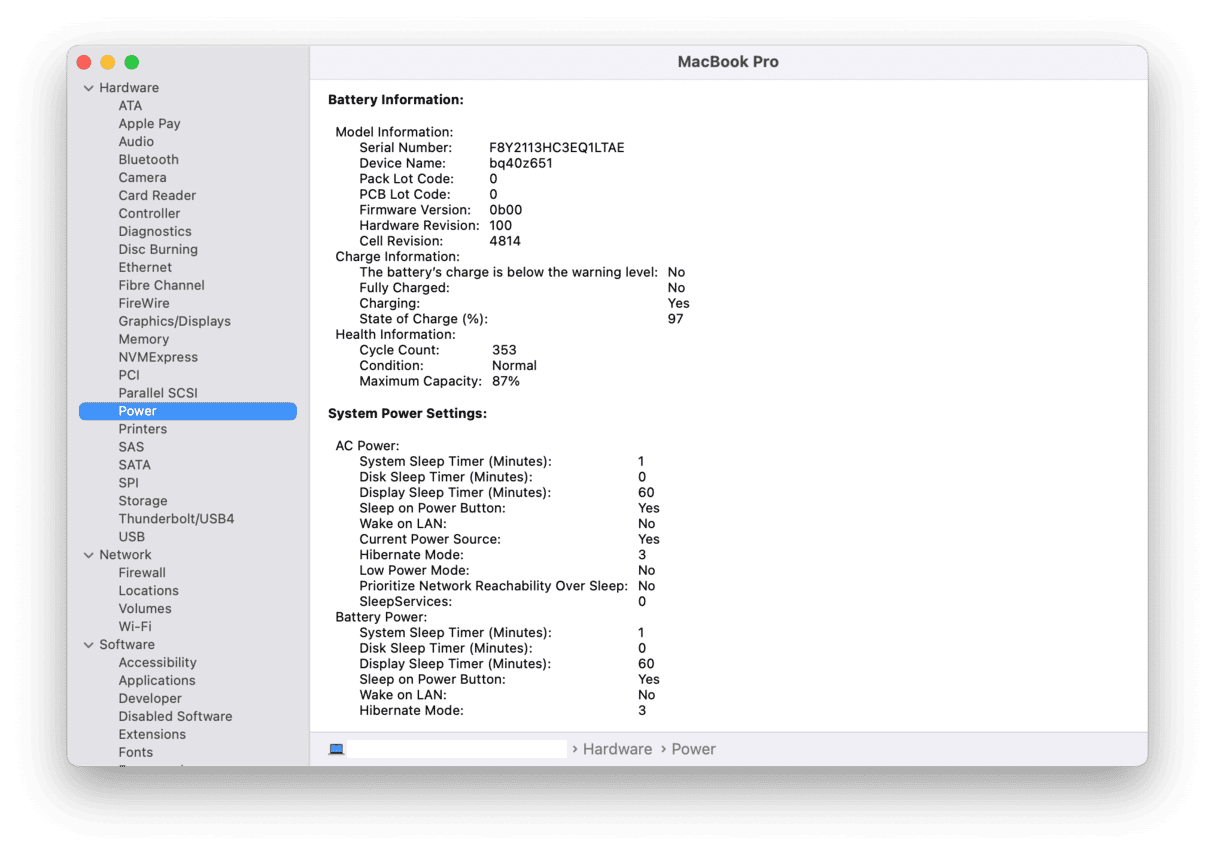View the Diagnostics entry
The height and width of the screenshot is (855, 1215).
click(155, 232)
